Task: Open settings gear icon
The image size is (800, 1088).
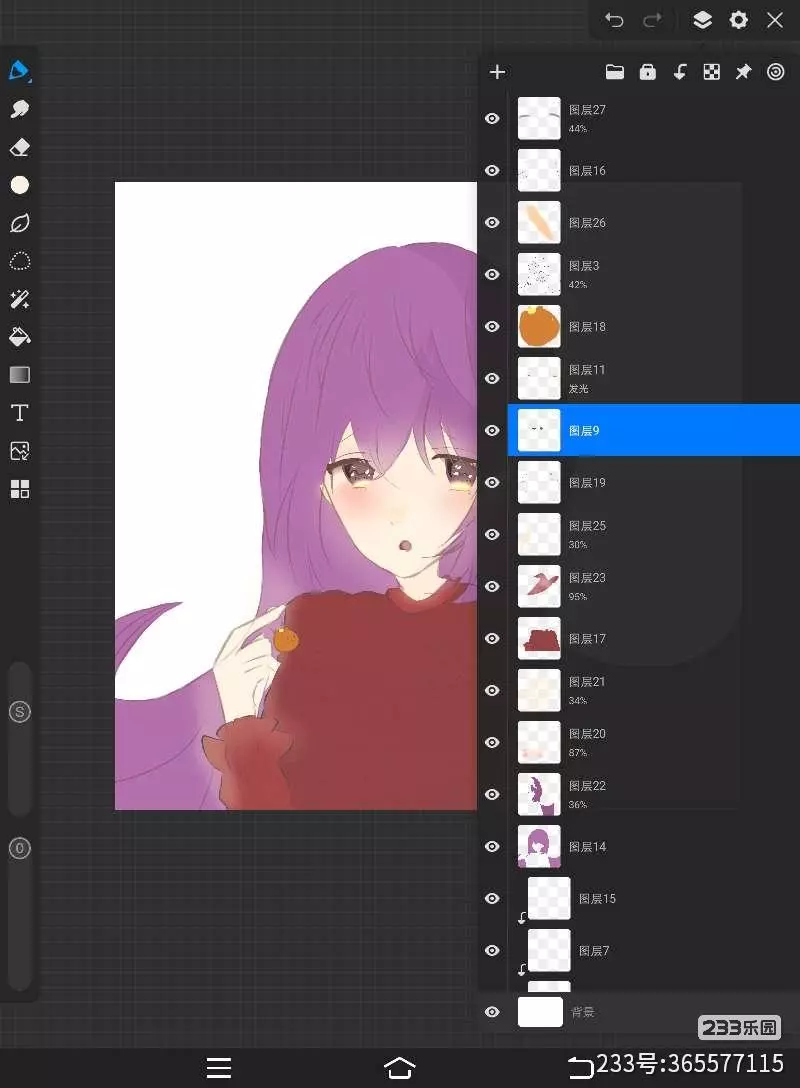Action: pos(739,20)
